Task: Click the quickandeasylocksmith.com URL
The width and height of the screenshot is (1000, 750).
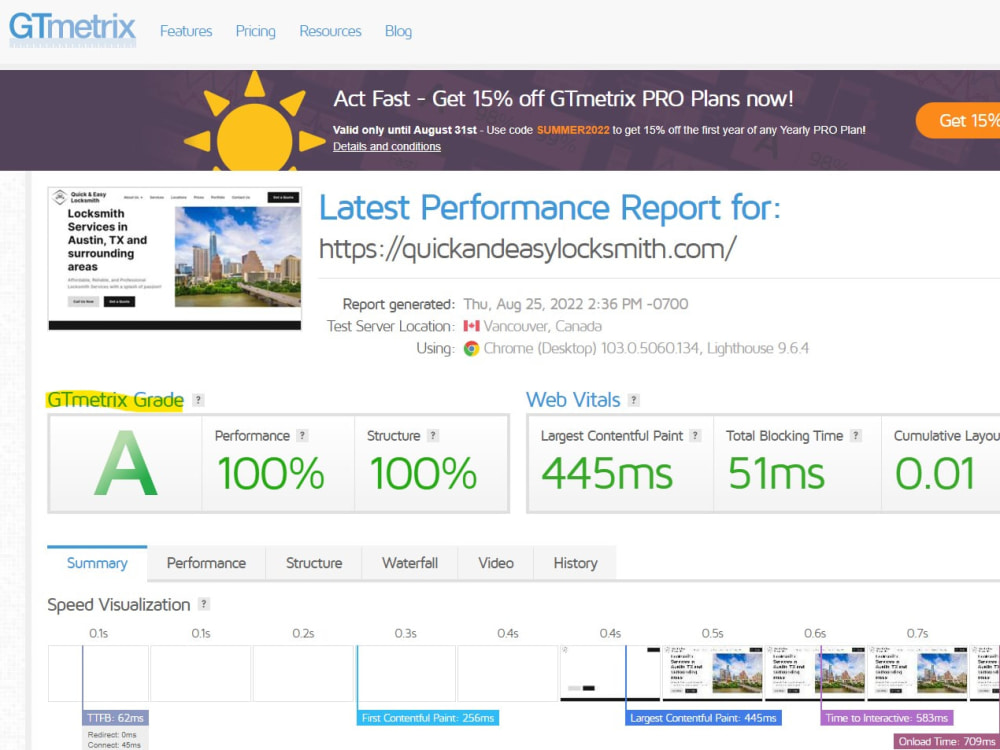Action: coord(527,248)
